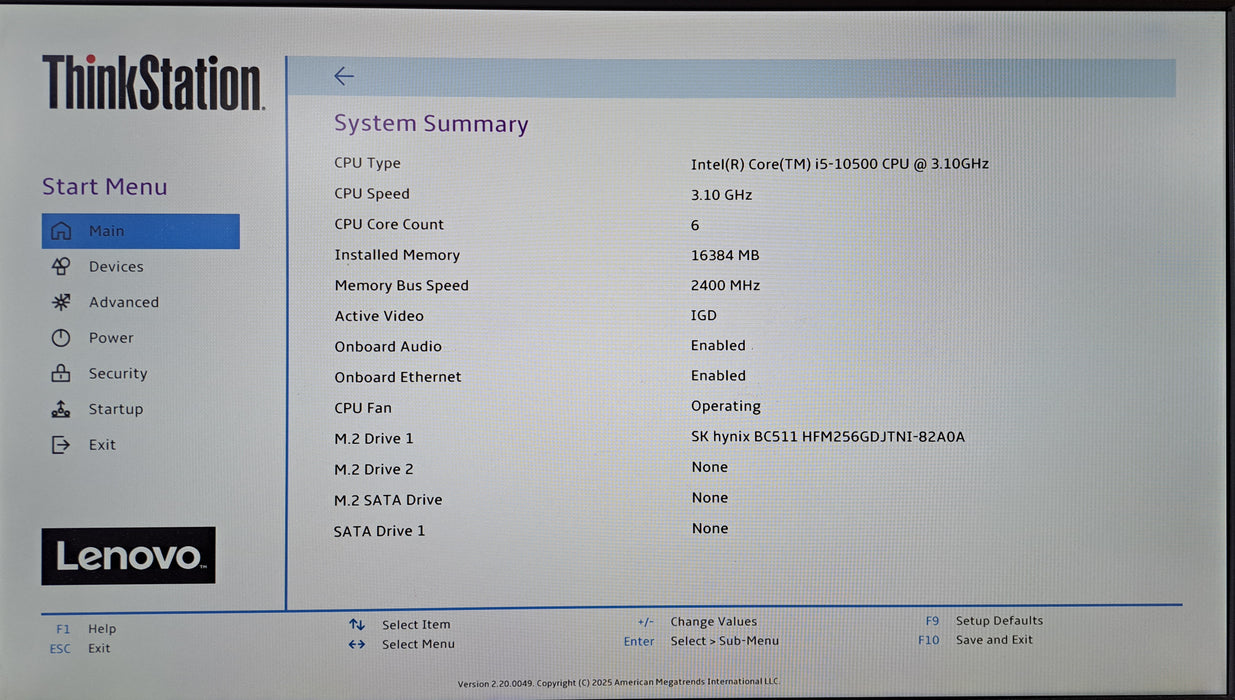The width and height of the screenshot is (1235, 700).
Task: Click the Security lock icon
Action: (x=61, y=373)
